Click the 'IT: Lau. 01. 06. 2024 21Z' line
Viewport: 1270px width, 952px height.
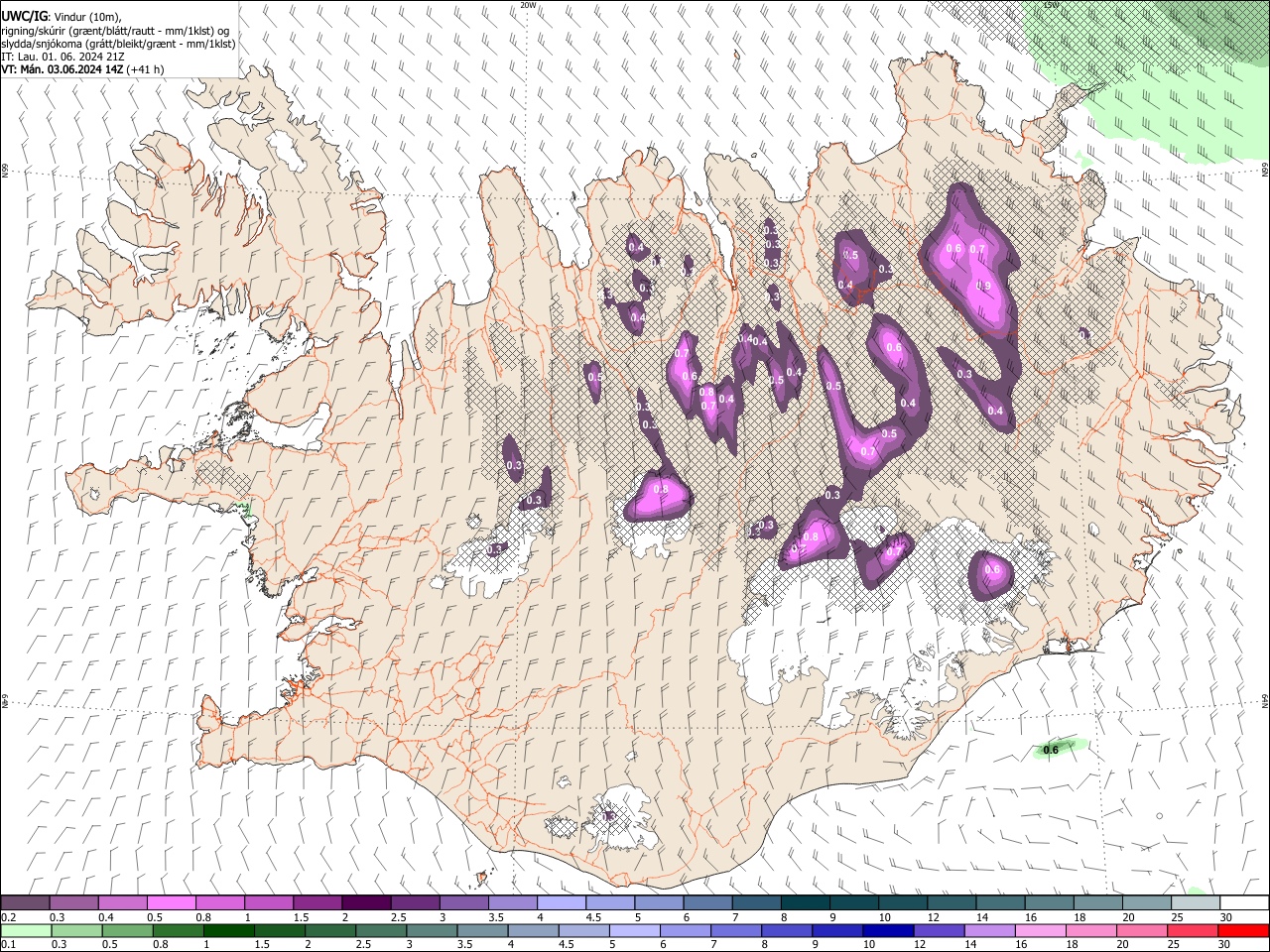pyautogui.click(x=63, y=57)
